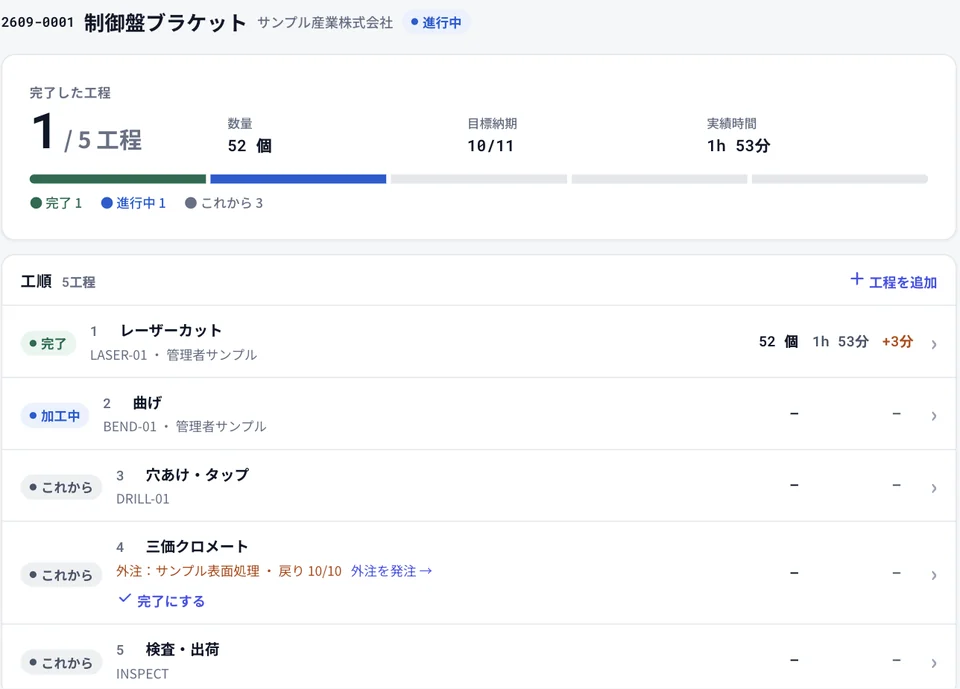This screenshot has height=689, width=960.
Task: Click the 52 個 quantity in レーザーカット row
Action: pyautogui.click(x=778, y=342)
